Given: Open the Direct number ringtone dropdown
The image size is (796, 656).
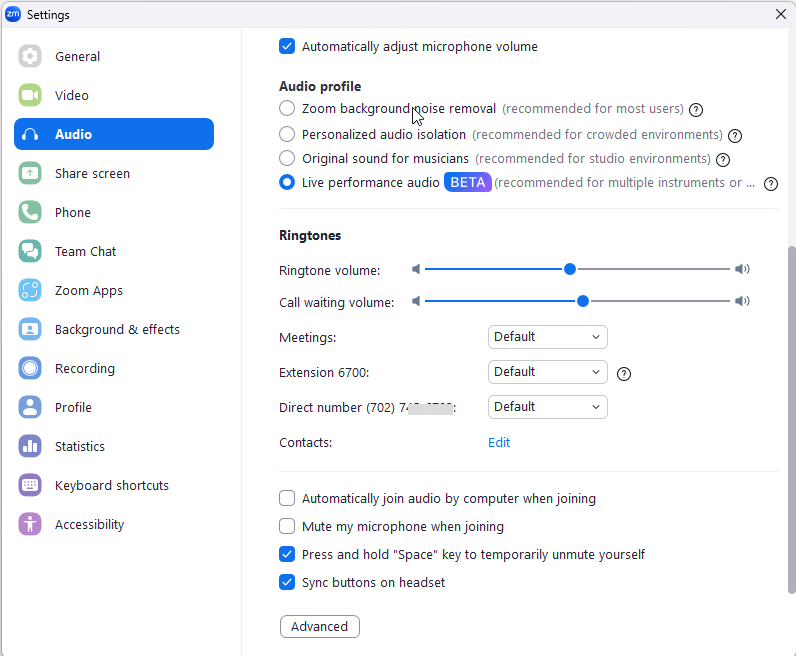Looking at the screenshot, I should pos(547,407).
